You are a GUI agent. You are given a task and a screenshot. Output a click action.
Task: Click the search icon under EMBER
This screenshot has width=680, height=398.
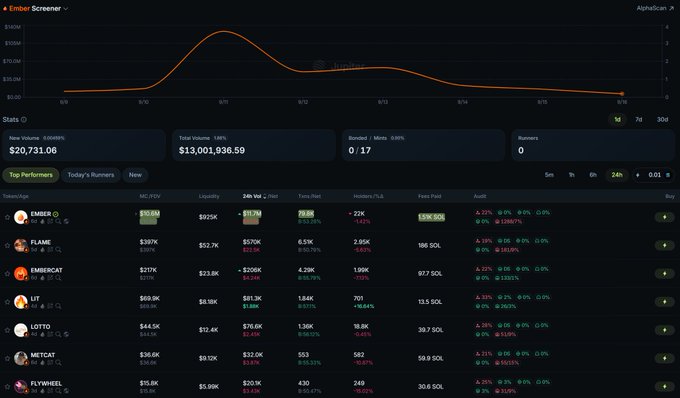coord(58,222)
